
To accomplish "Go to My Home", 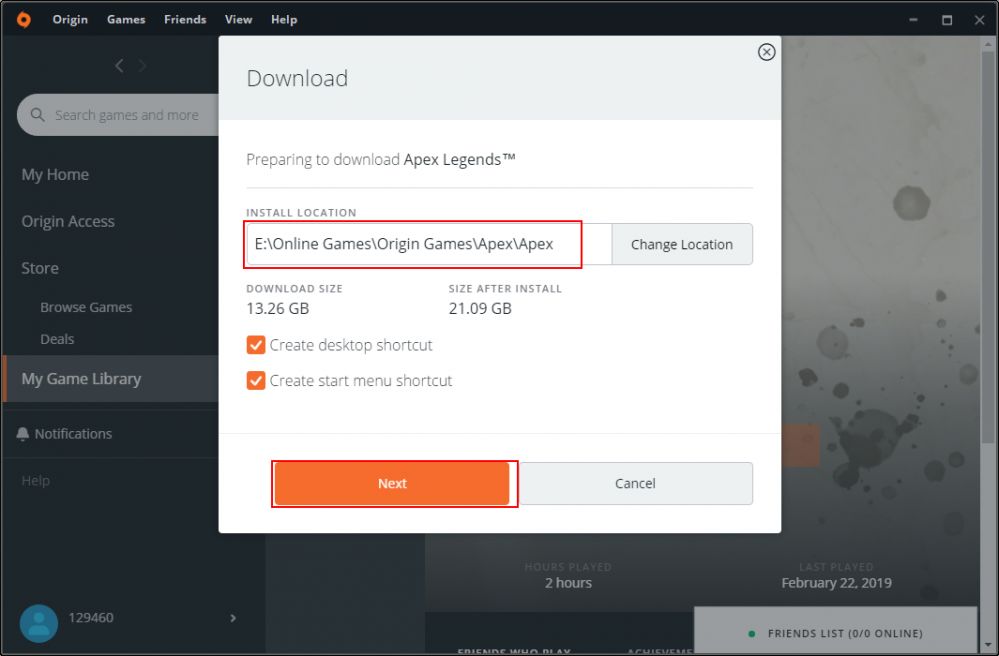I will [x=55, y=175].
